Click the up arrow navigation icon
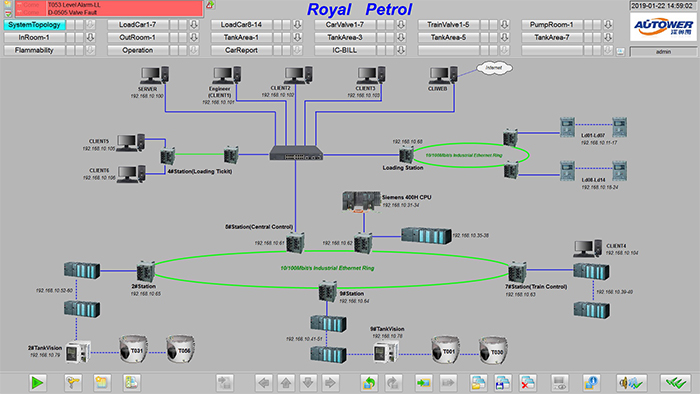The image size is (700, 394). [x=286, y=382]
